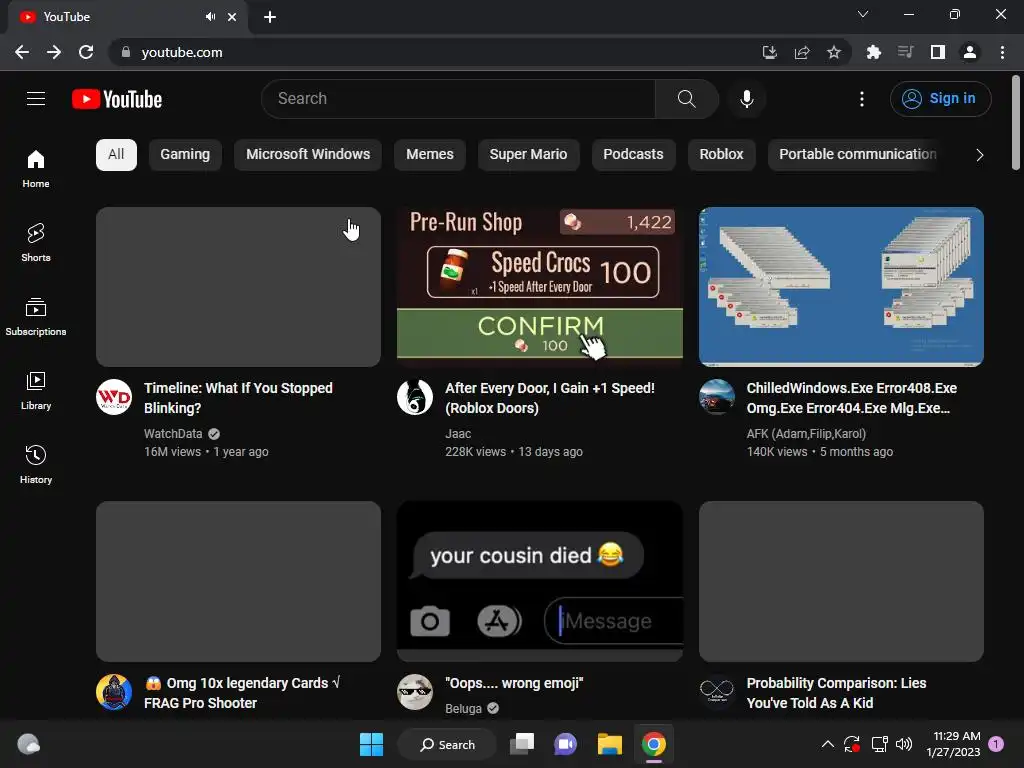1024x768 pixels.
Task: Open Chrome three-dot menu
Action: [x=1002, y=52]
